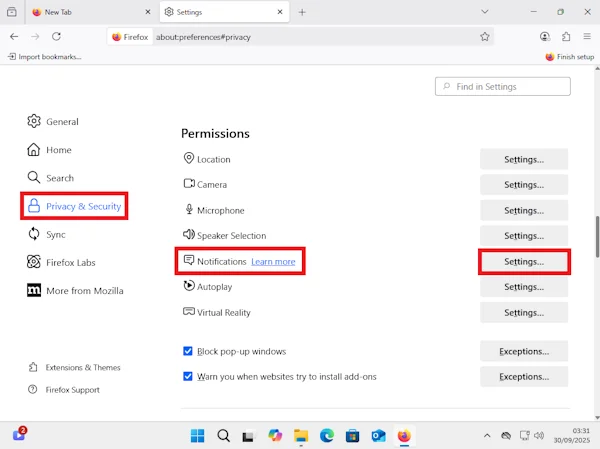
Task: Open Exceptions for pop-up windows
Action: tap(524, 351)
